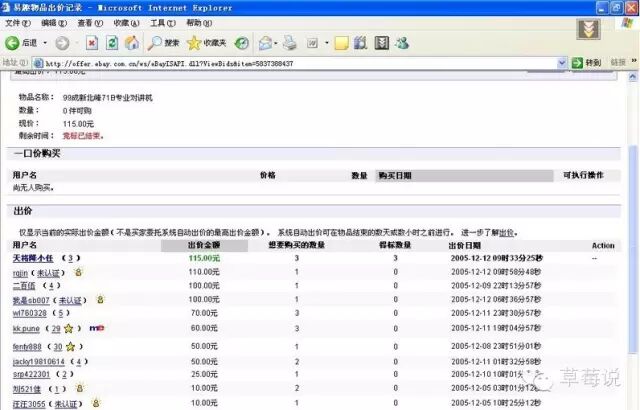Refresh the page with green arrows icon
The height and width of the screenshot is (410, 640).
[112, 43]
